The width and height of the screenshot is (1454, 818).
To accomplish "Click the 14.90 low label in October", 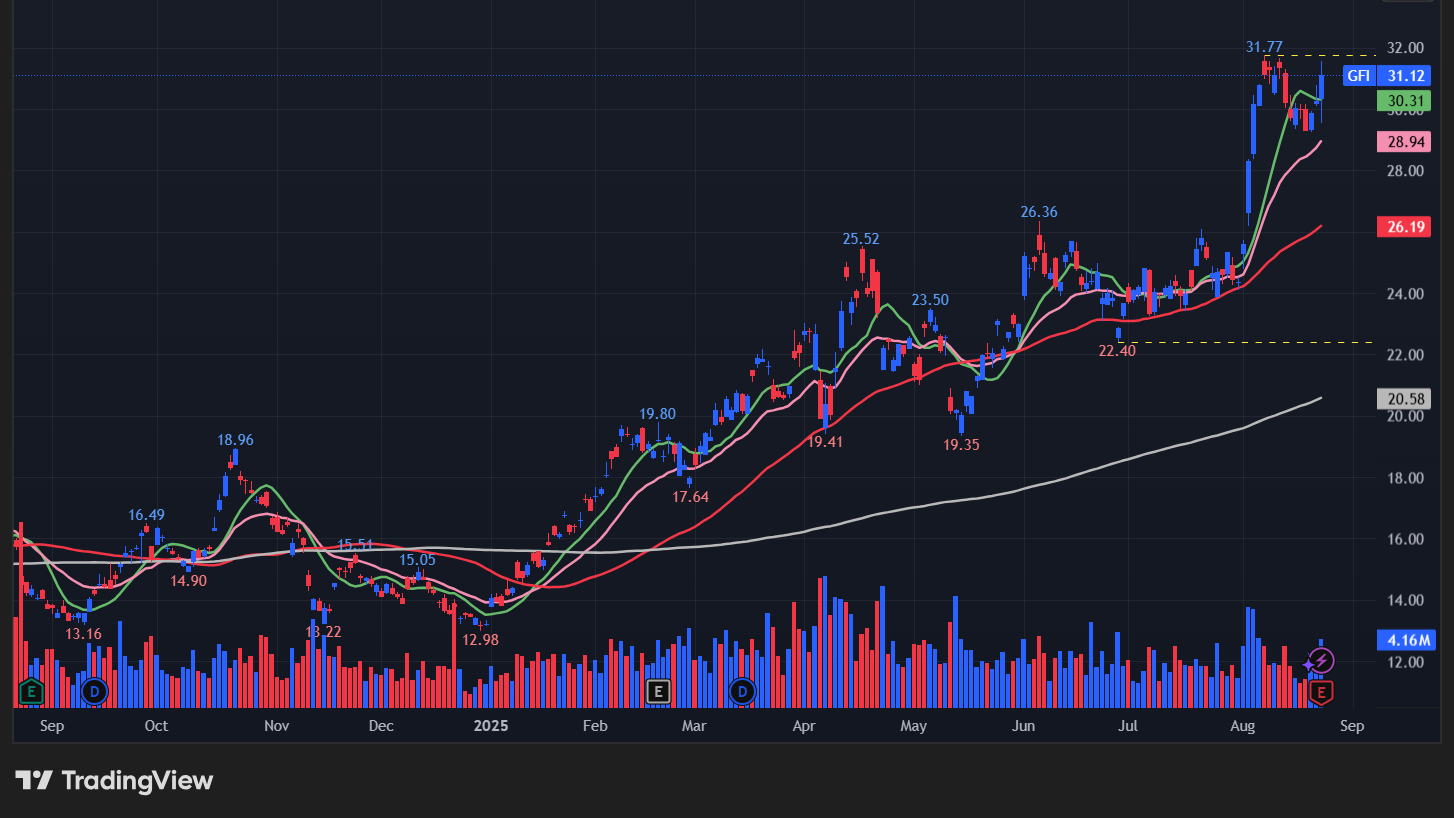I will click(x=188, y=580).
